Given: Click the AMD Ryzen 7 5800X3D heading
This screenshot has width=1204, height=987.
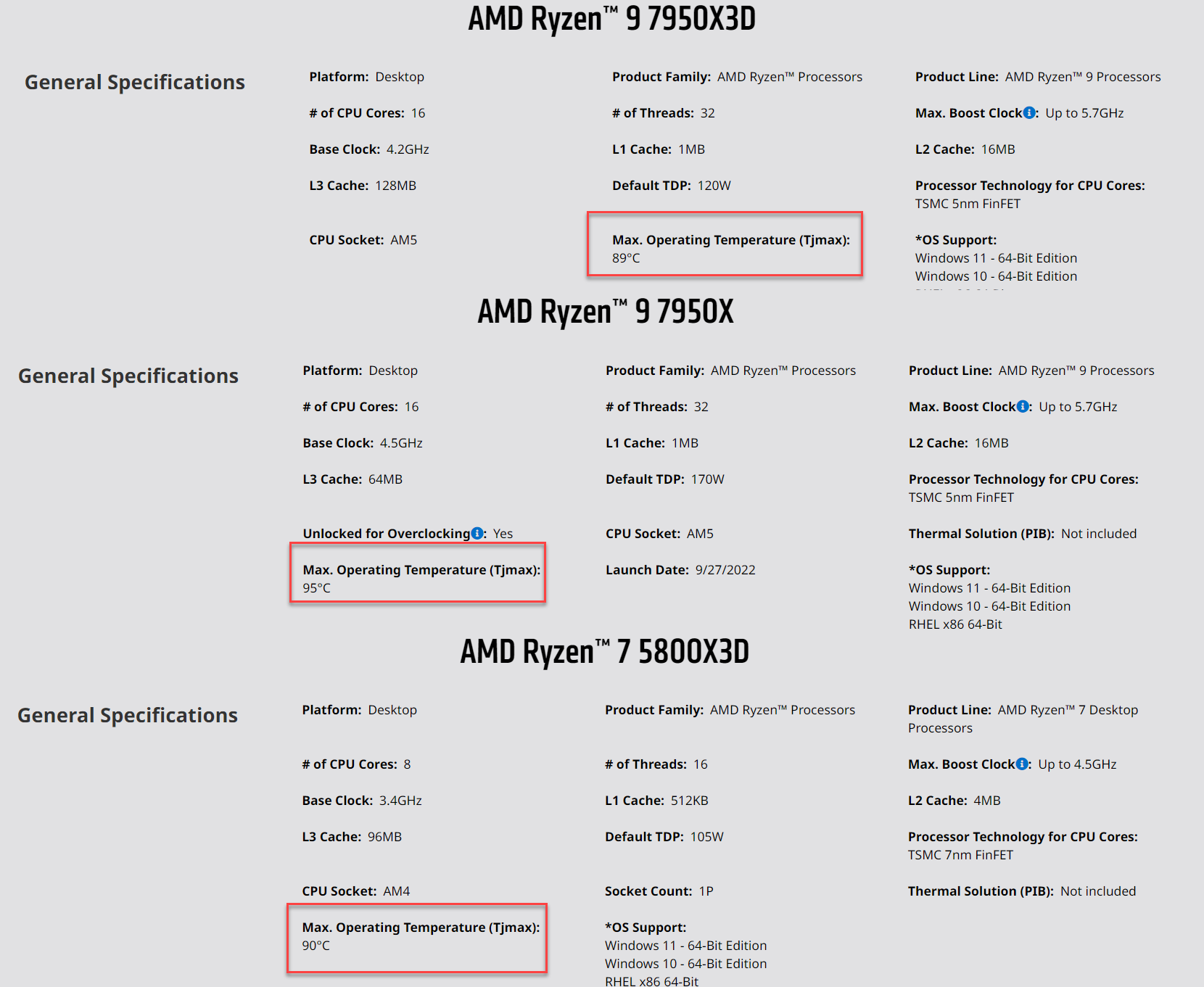Looking at the screenshot, I should click(x=606, y=651).
